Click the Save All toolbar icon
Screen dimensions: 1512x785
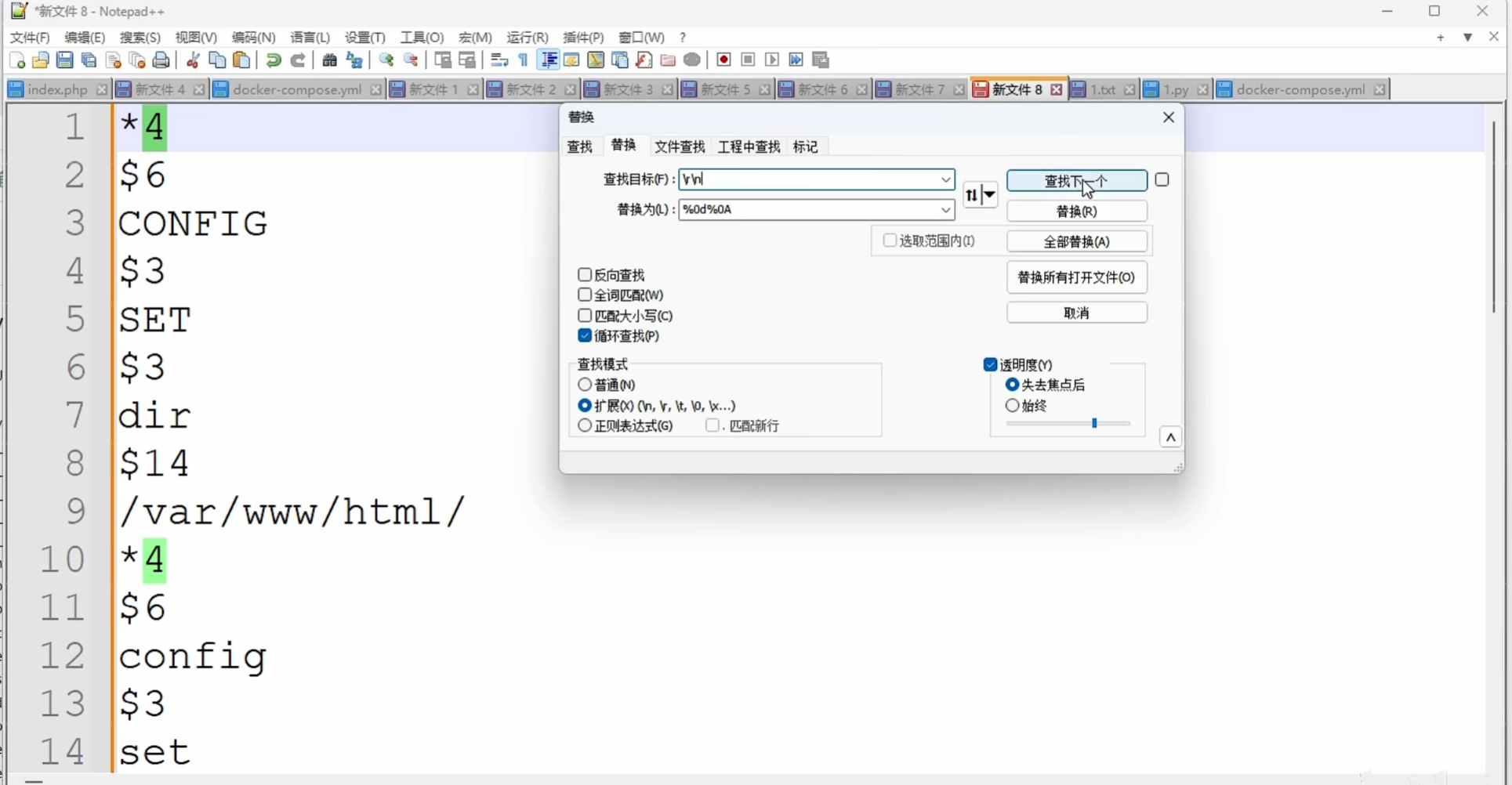89,60
